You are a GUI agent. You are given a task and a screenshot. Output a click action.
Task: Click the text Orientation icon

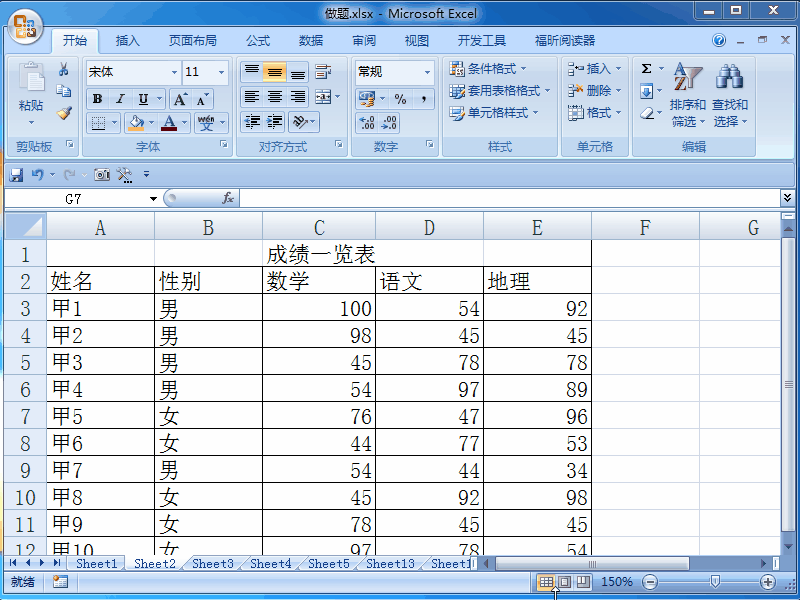pos(299,121)
